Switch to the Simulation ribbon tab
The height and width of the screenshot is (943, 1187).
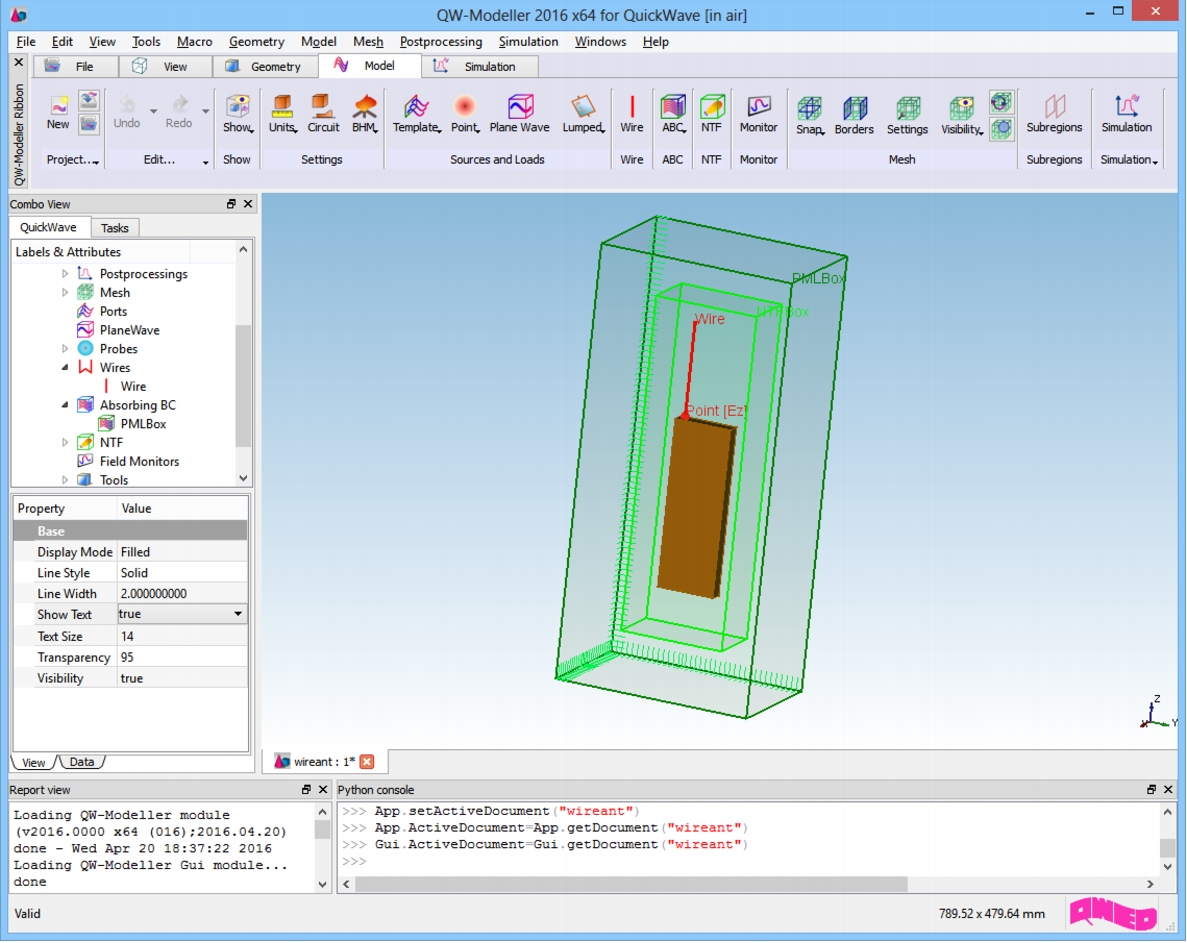pyautogui.click(x=479, y=67)
